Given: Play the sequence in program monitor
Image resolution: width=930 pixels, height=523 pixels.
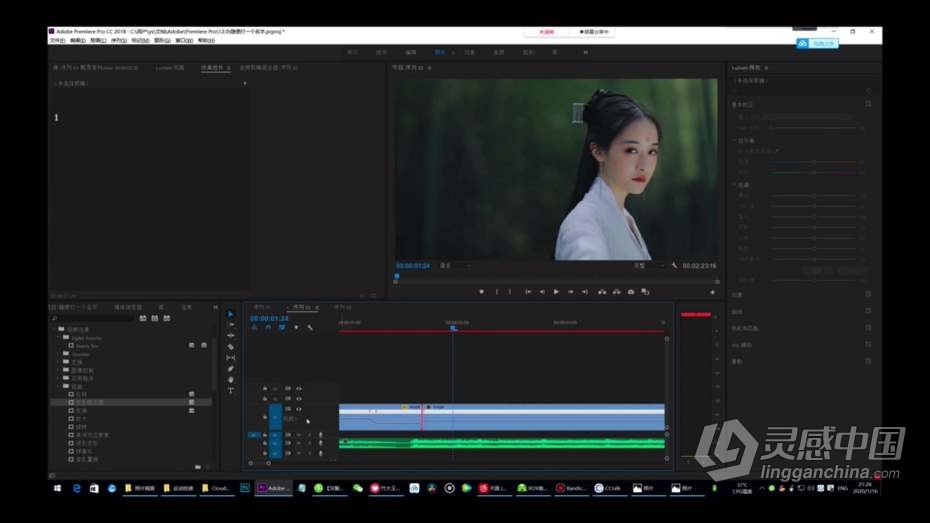Looking at the screenshot, I should pos(556,292).
